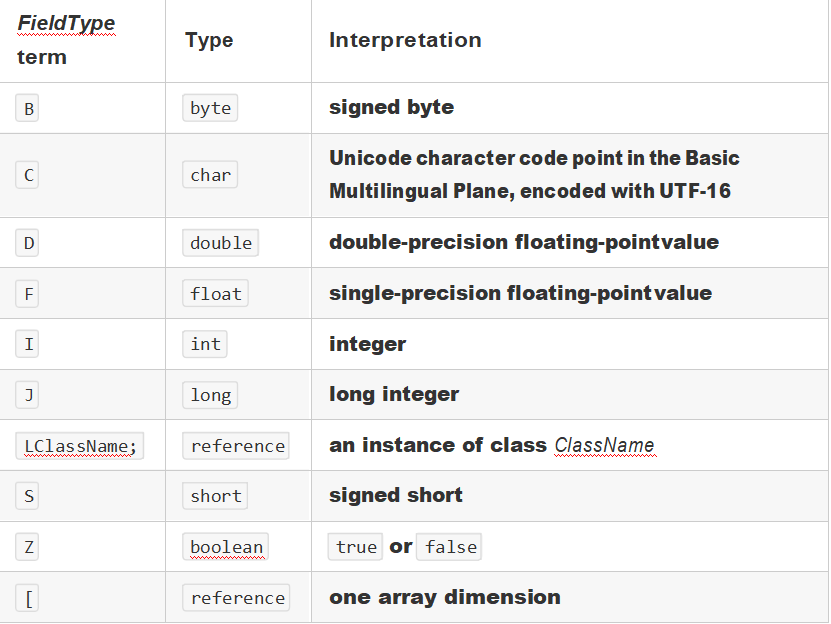The image size is (831, 624).
Task: Click the "false" code value
Action: click(449, 547)
